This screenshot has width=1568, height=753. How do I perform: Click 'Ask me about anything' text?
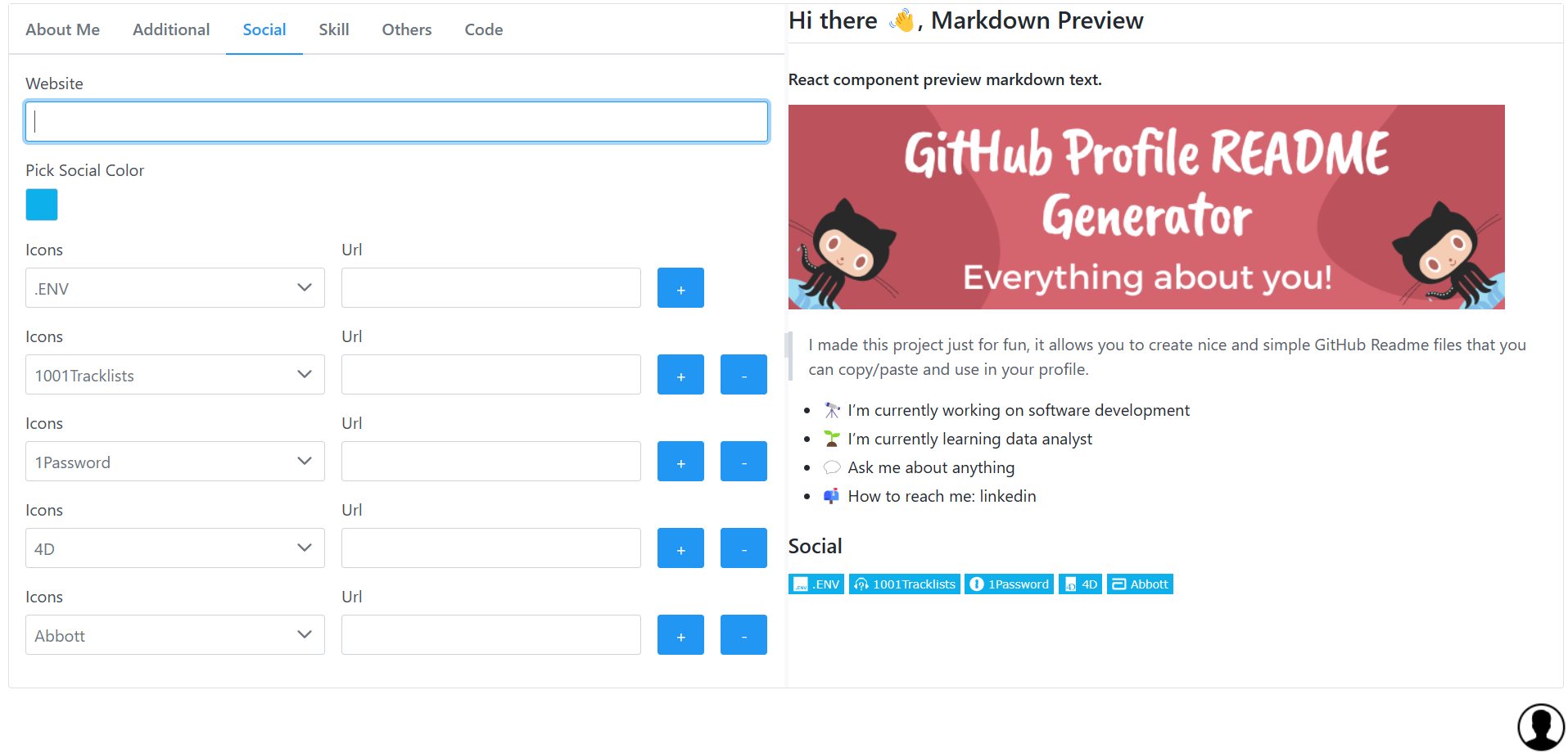pyautogui.click(x=931, y=467)
